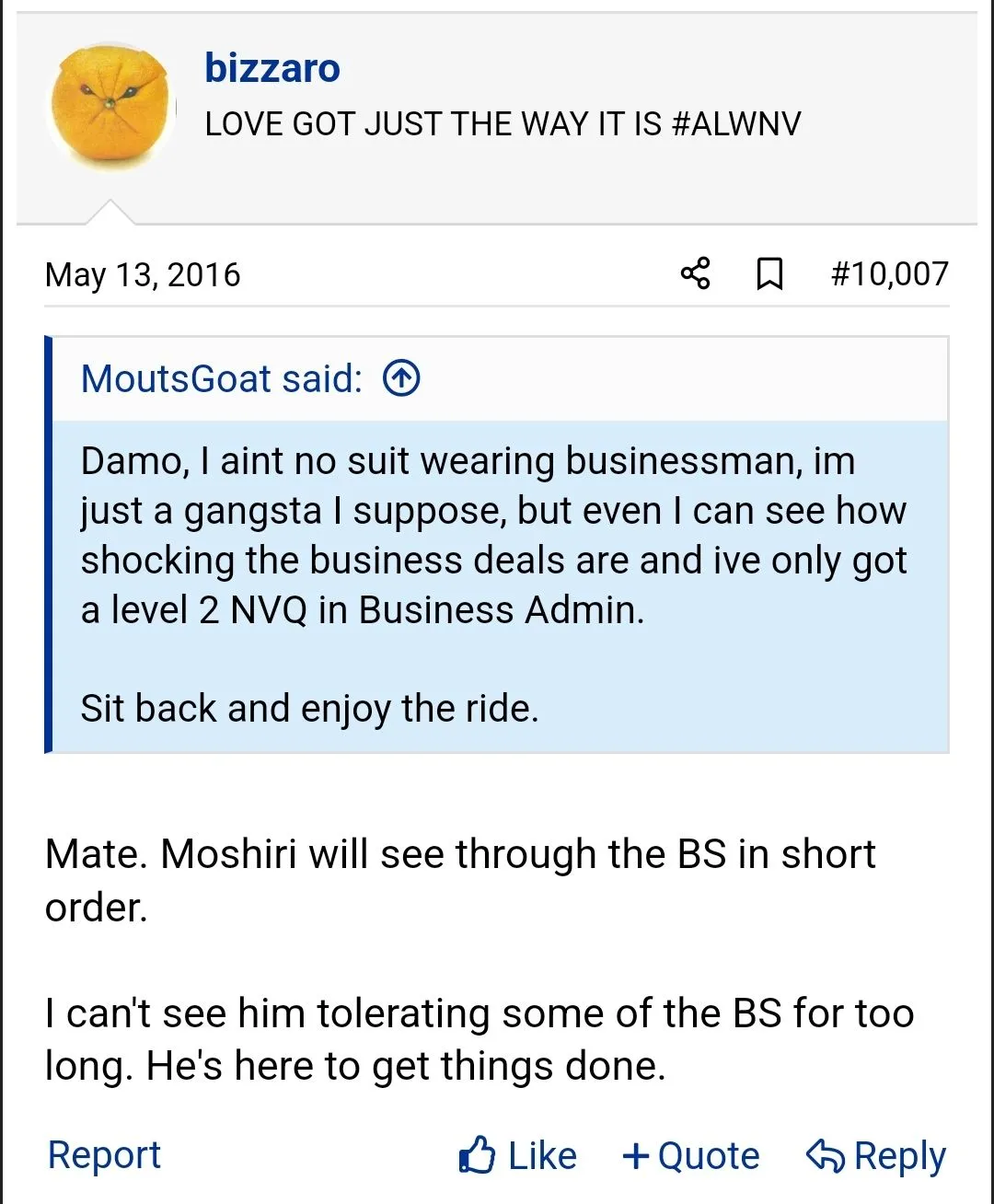994x1204 pixels.
Task: Click the Quote label text
Action: [709, 1155]
